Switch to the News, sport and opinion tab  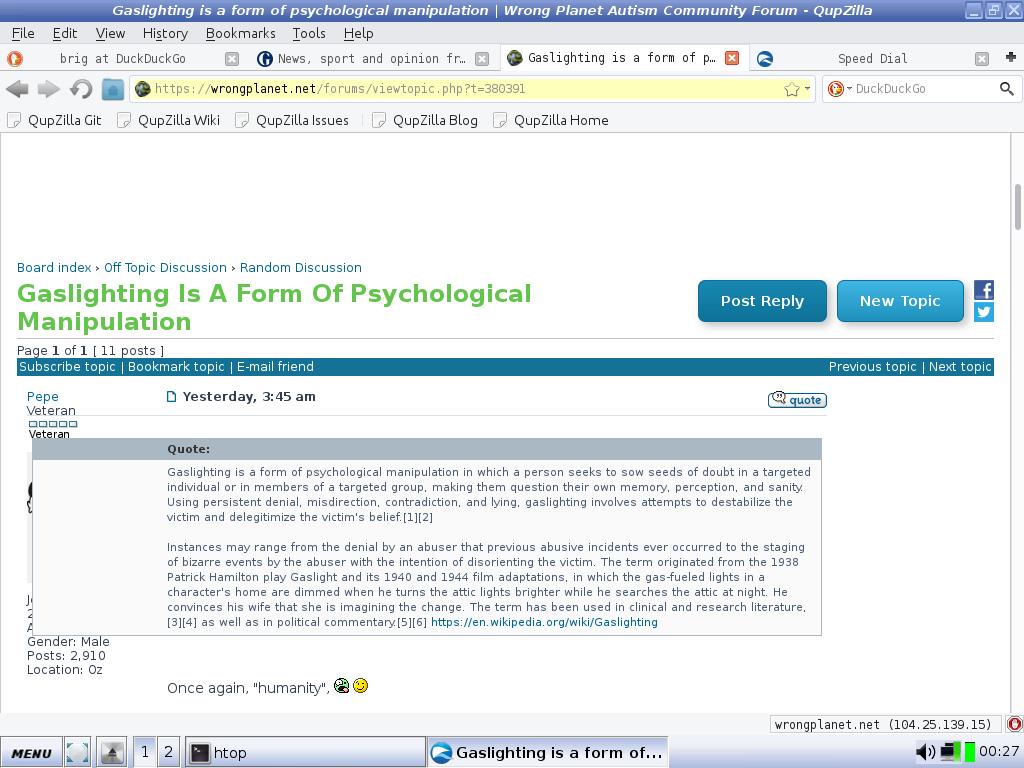click(372, 59)
